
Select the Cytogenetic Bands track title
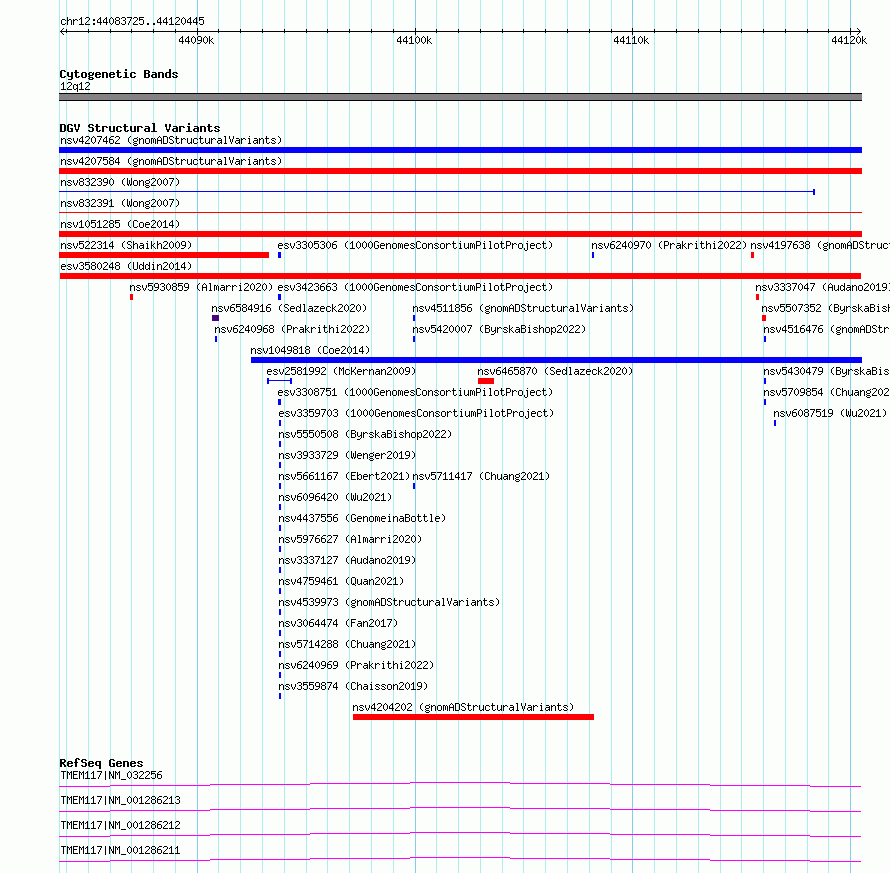(x=119, y=74)
